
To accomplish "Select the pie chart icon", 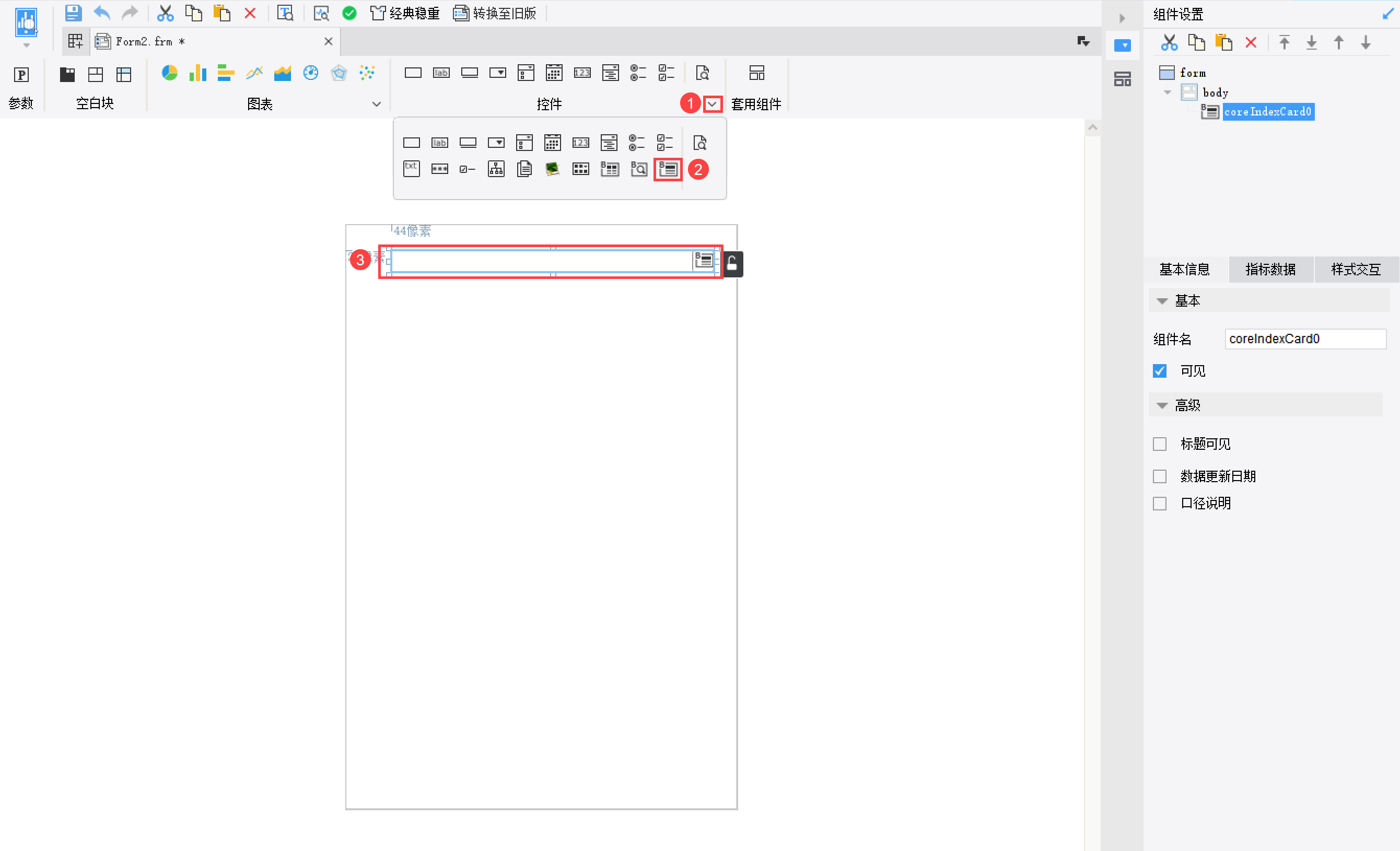I will [169, 73].
